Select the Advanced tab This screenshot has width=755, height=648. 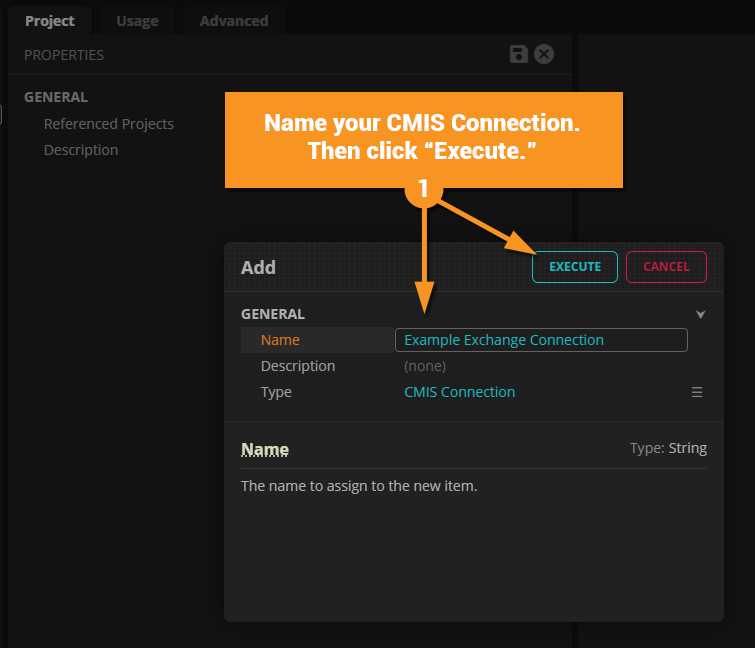click(x=233, y=21)
